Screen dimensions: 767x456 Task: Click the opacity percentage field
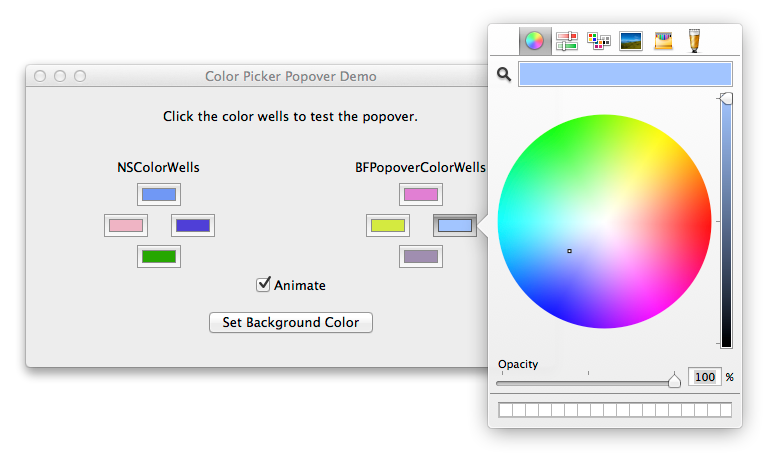704,377
